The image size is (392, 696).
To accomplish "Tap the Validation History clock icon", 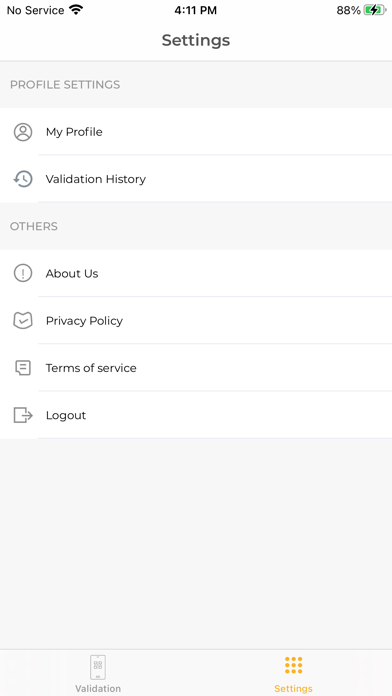I will (x=23, y=179).
